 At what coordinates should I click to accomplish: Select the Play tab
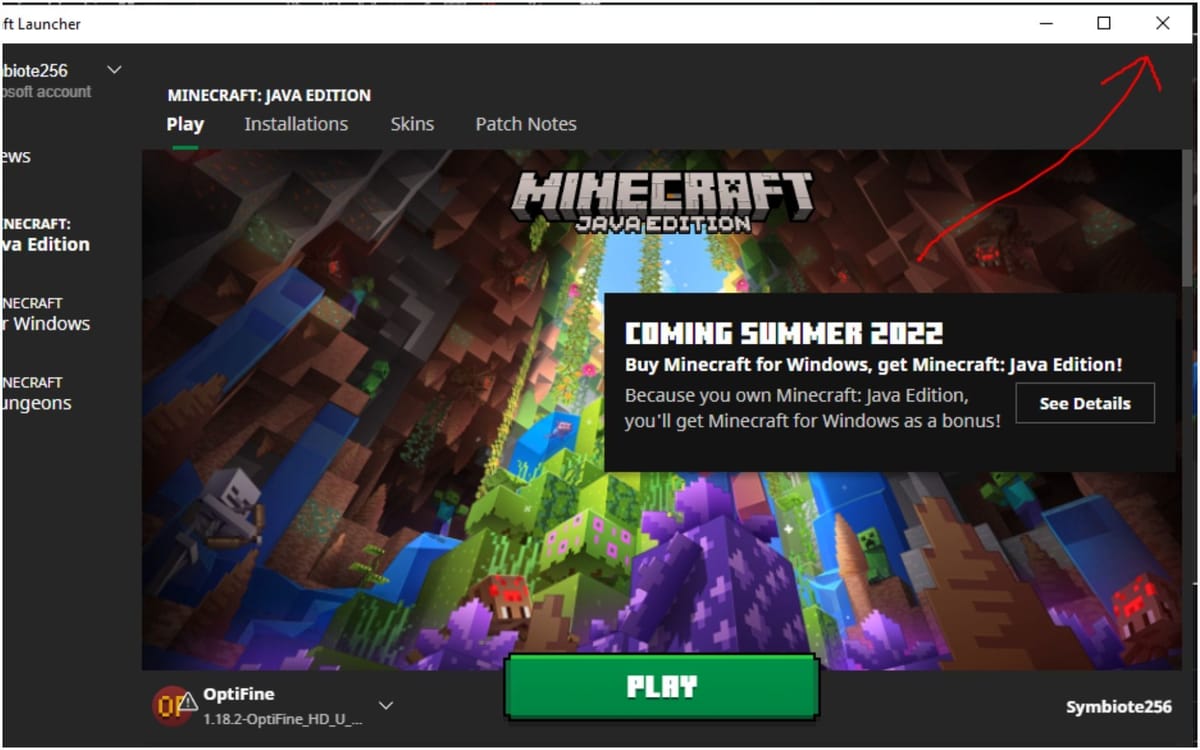point(184,123)
